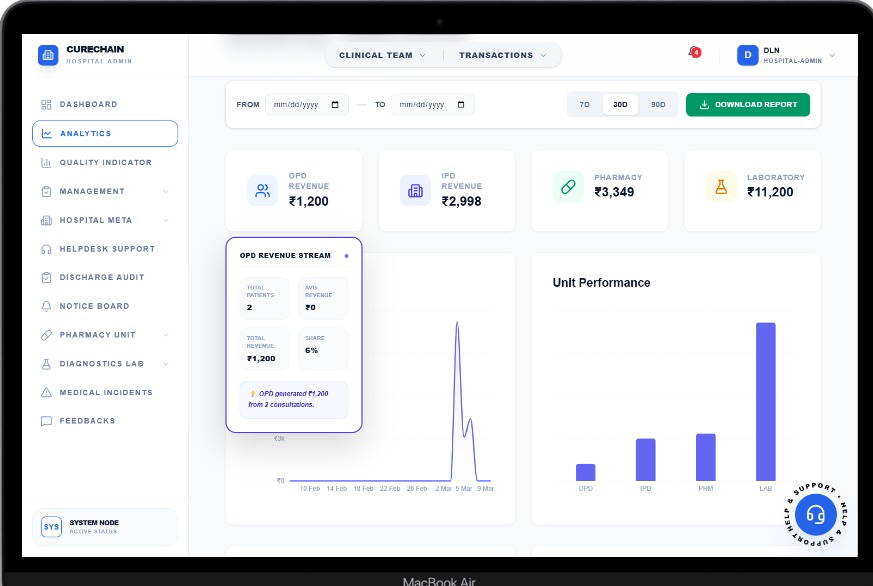
Task: Click the Helpdesk Support headset icon
Action: coord(46,248)
